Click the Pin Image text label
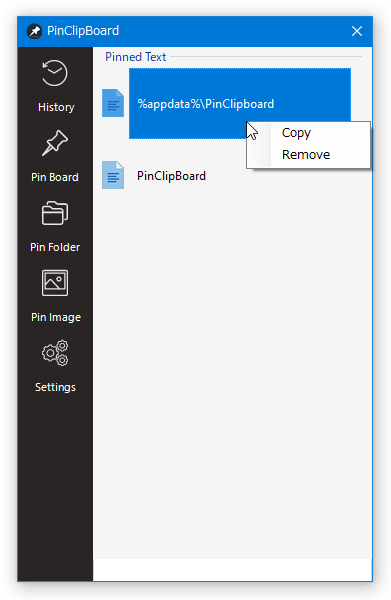 pyautogui.click(x=56, y=317)
